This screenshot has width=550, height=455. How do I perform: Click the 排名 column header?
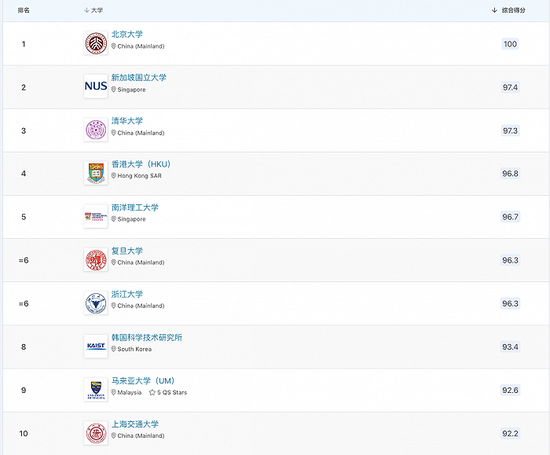pos(24,10)
